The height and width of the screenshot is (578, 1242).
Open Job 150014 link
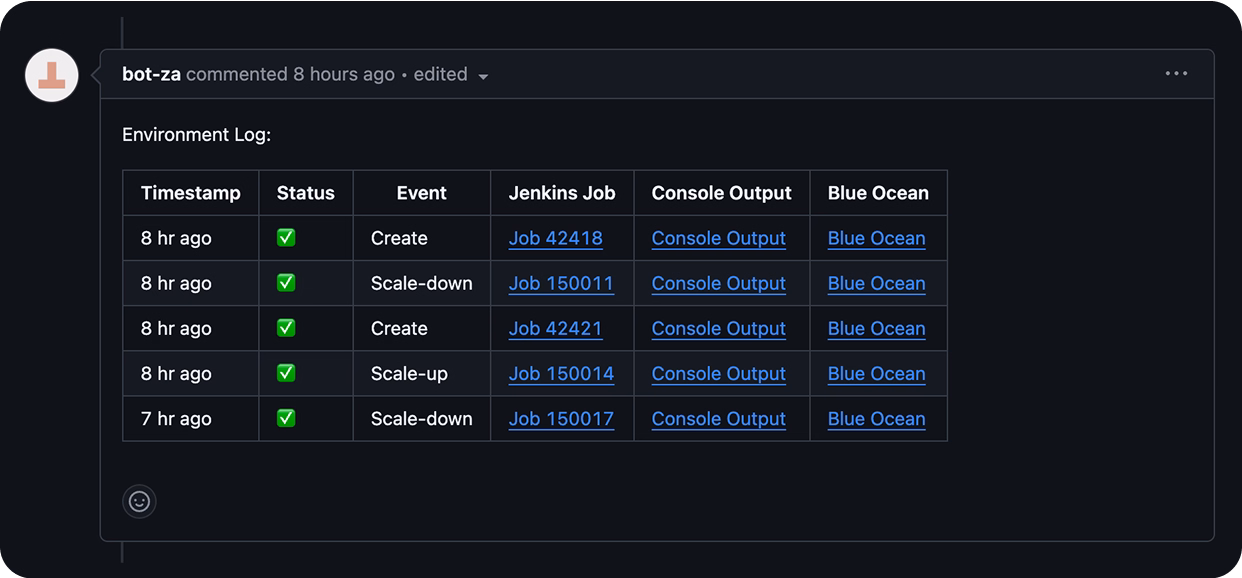click(x=561, y=373)
